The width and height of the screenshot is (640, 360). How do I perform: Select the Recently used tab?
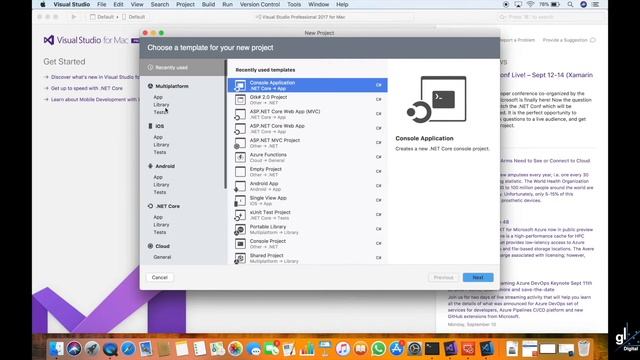tap(182, 67)
